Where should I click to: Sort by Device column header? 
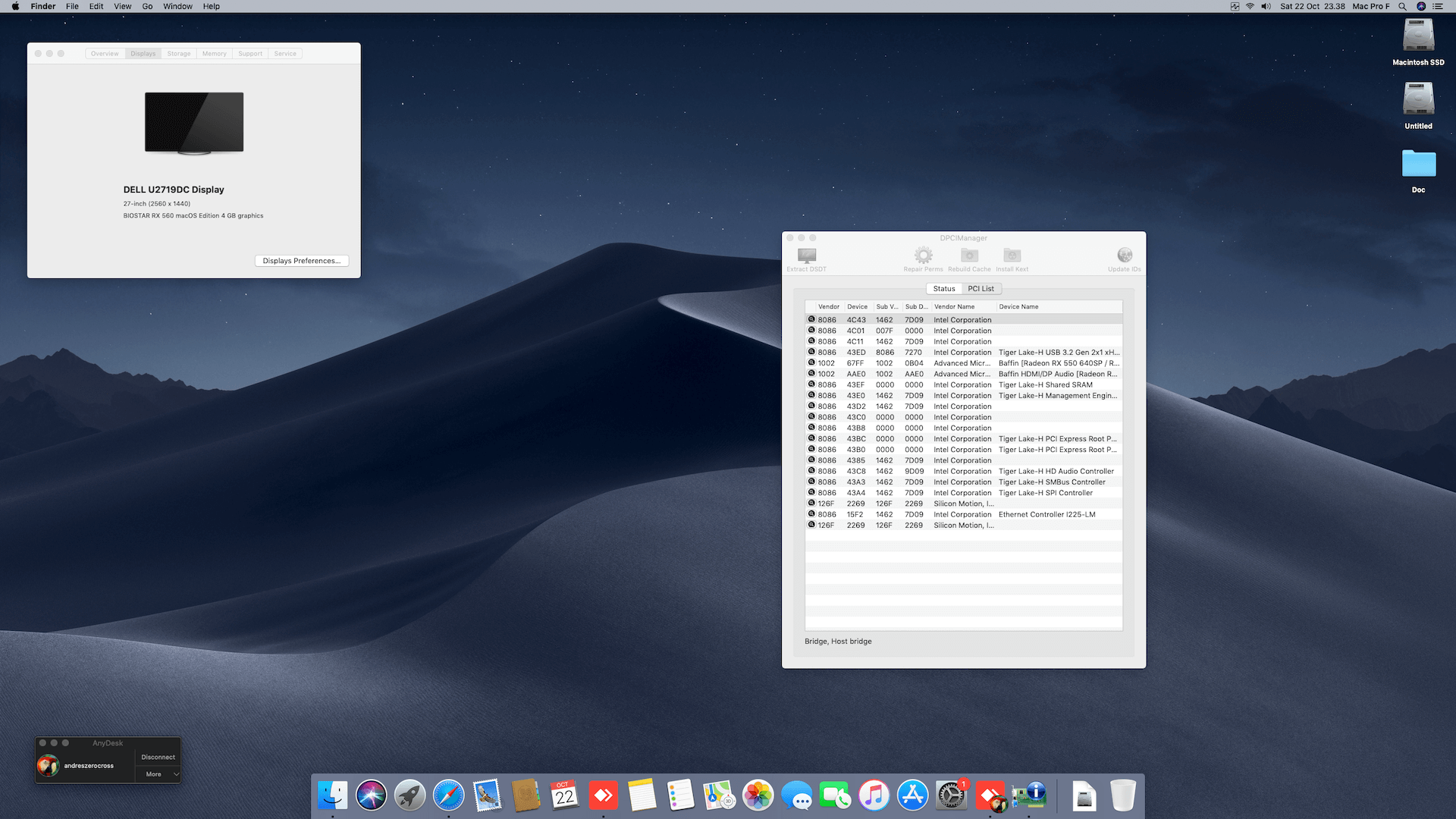(x=858, y=307)
